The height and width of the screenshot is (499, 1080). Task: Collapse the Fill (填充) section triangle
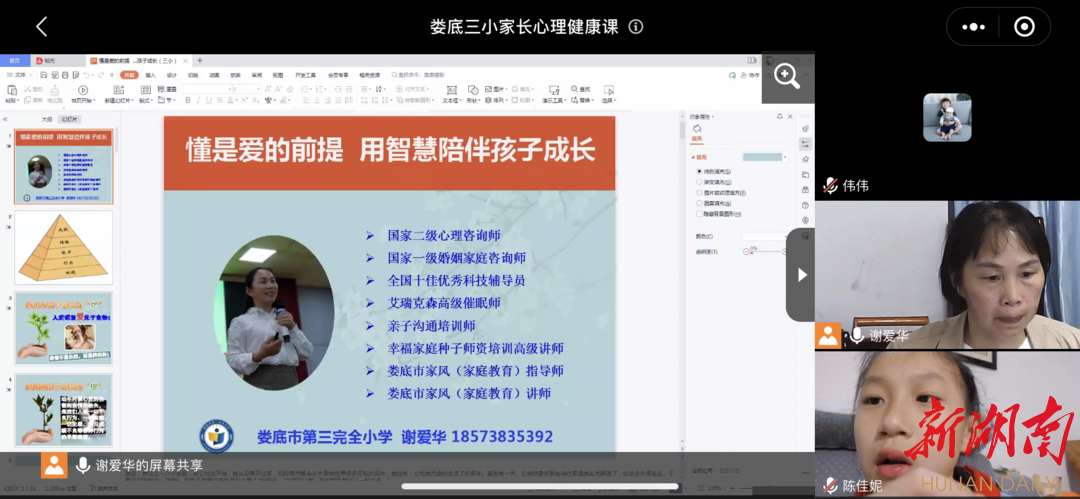click(x=693, y=157)
